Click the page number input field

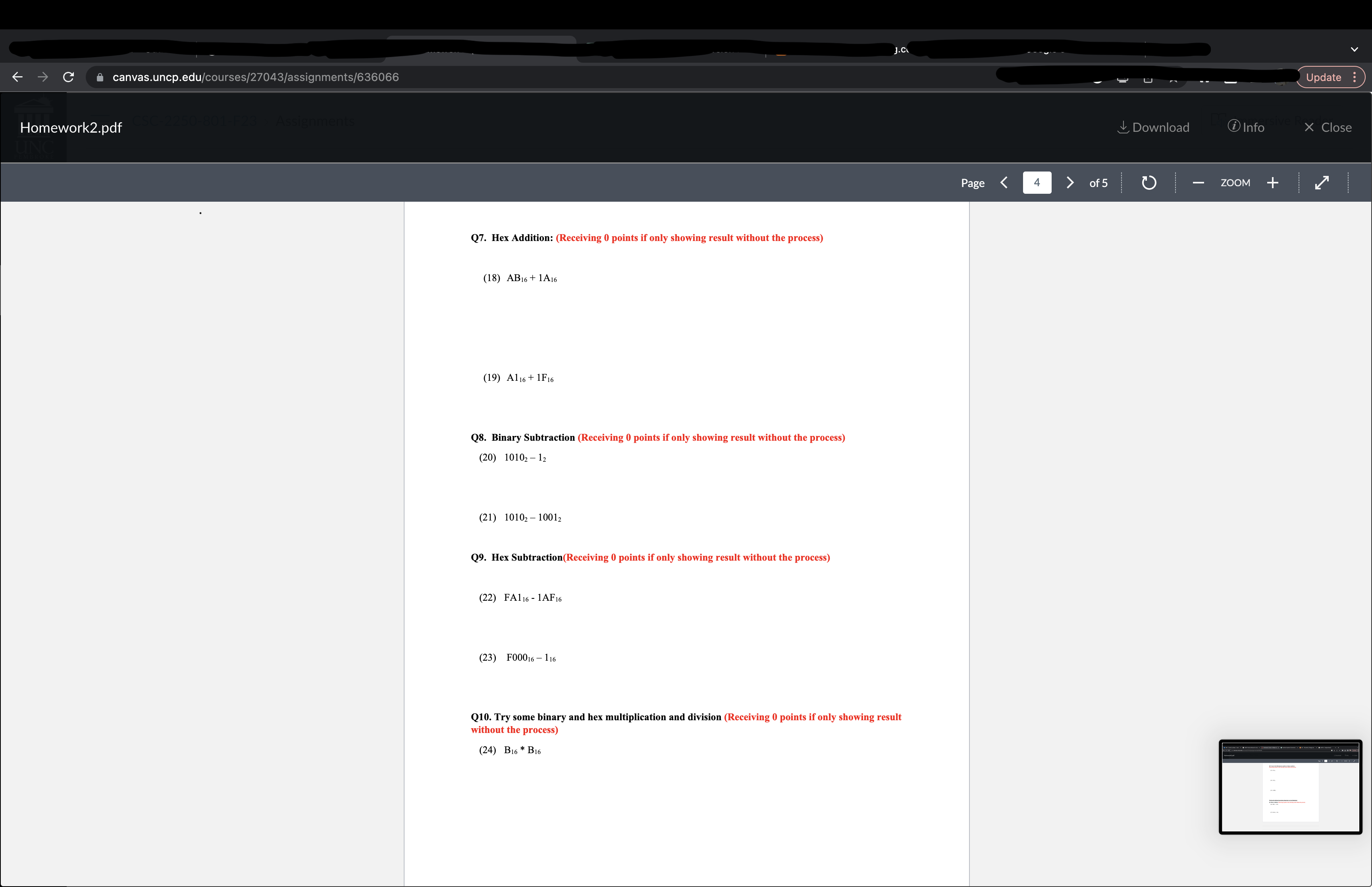tap(1036, 183)
